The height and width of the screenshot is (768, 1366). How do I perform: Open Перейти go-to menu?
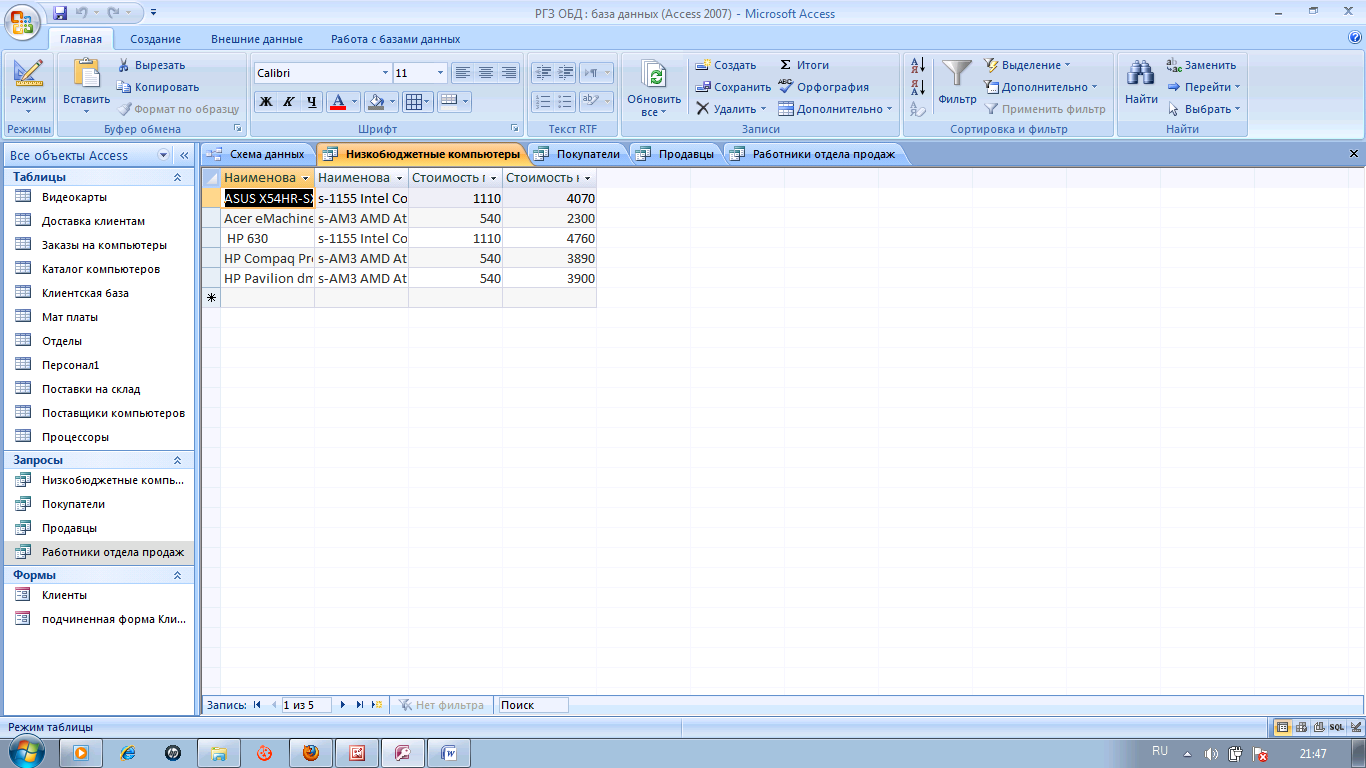(x=1203, y=87)
